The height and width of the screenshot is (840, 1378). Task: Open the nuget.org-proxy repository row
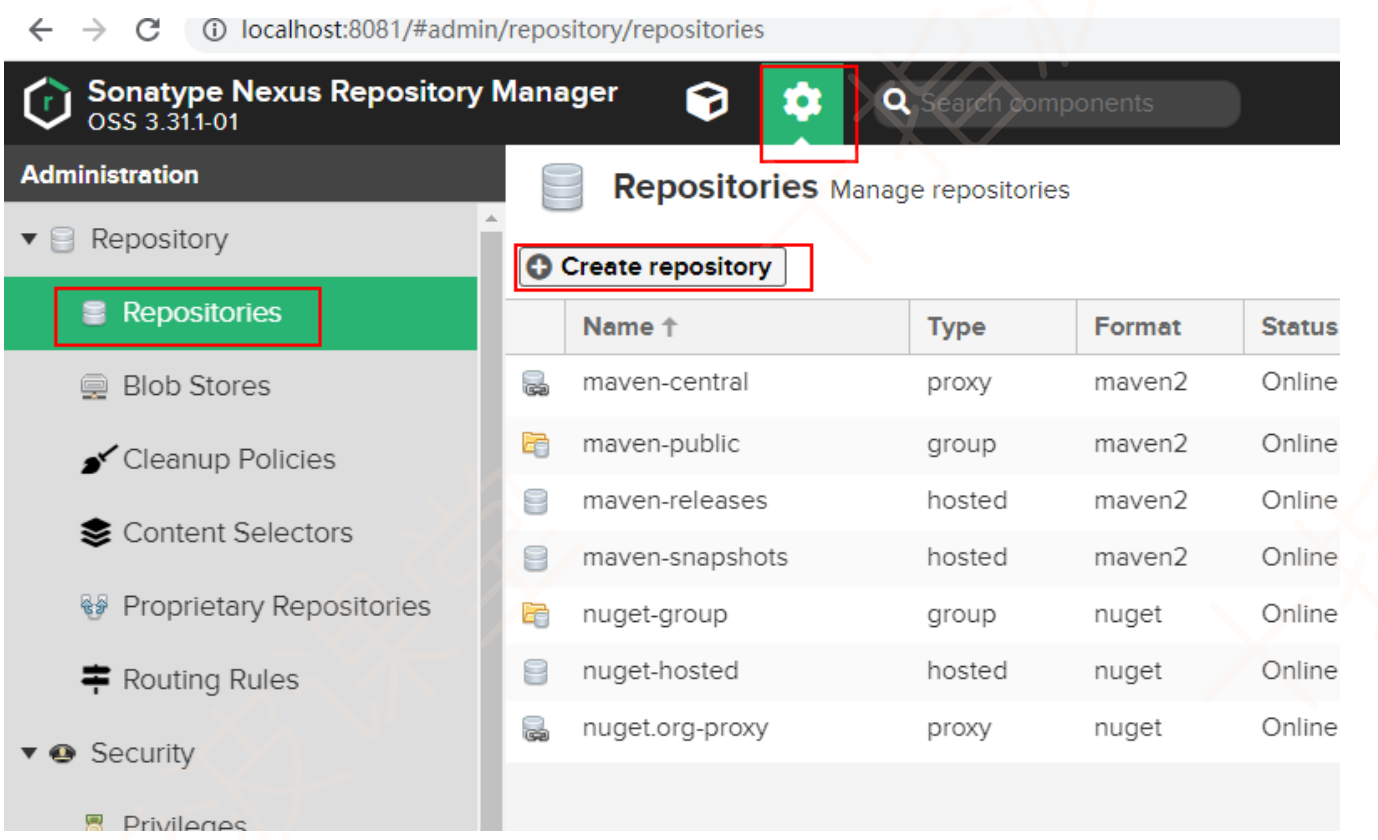922,729
